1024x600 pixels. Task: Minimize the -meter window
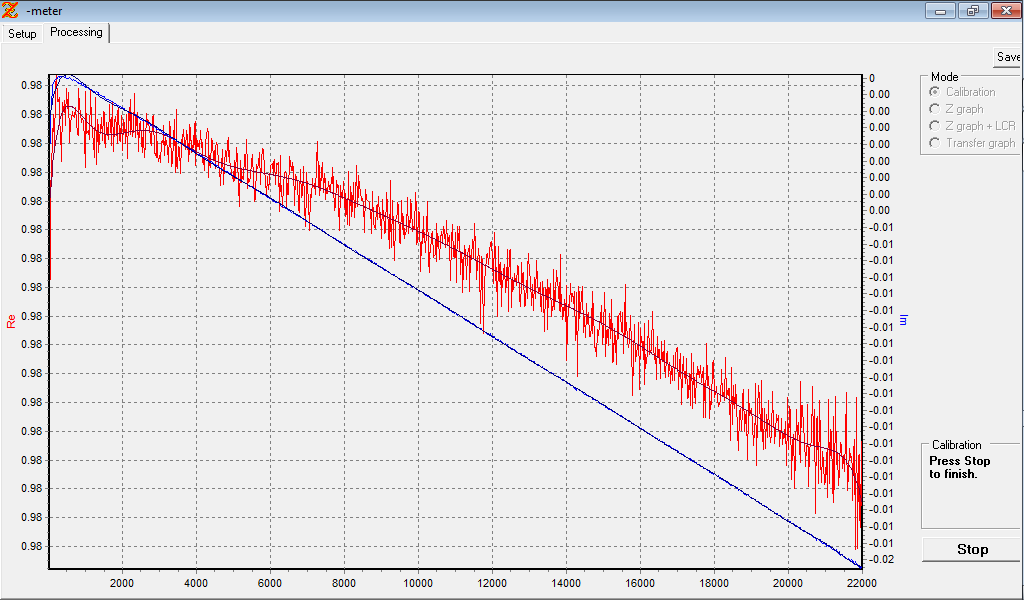point(939,11)
